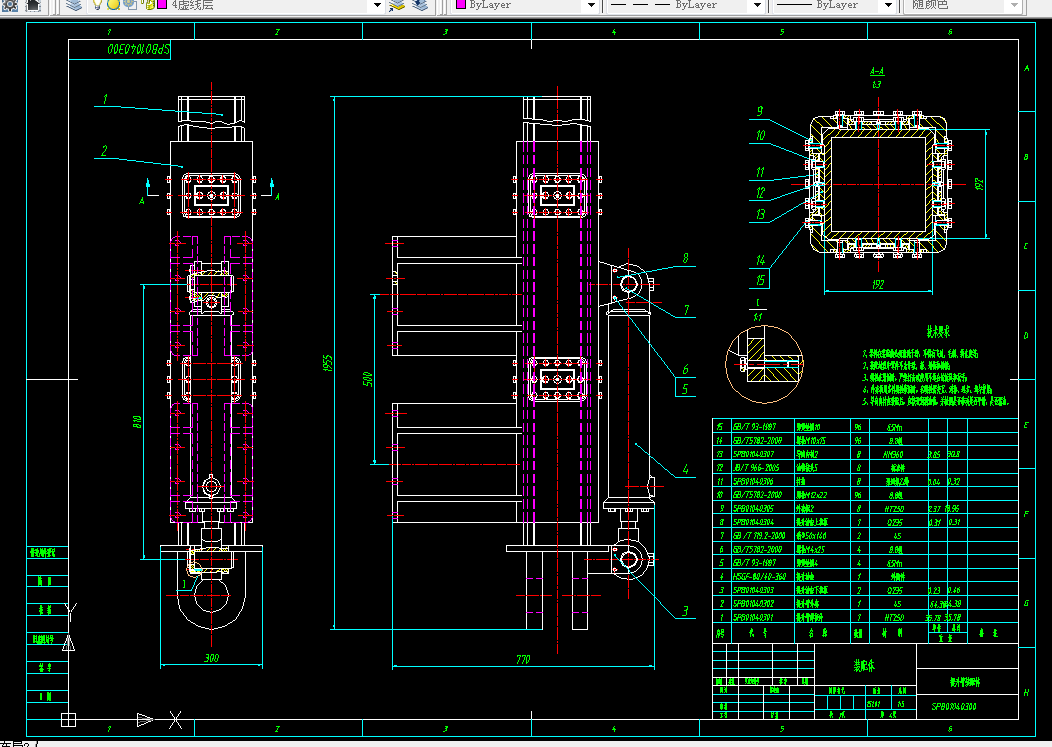
Task: Select JB/T 966-2005 table cell
Action: pyautogui.click(x=756, y=468)
